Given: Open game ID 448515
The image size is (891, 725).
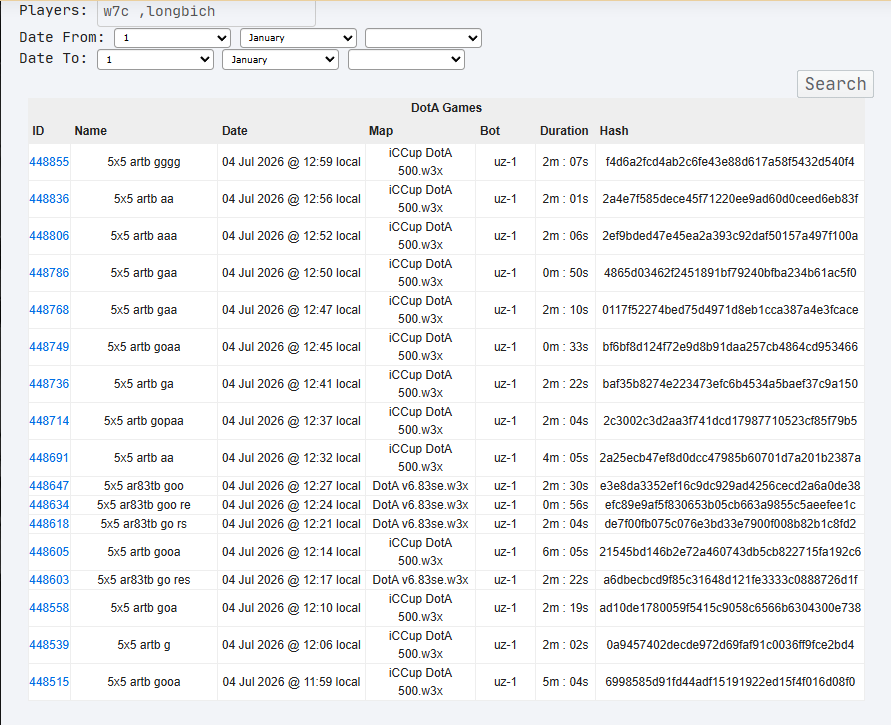Looking at the screenshot, I should pos(49,682).
